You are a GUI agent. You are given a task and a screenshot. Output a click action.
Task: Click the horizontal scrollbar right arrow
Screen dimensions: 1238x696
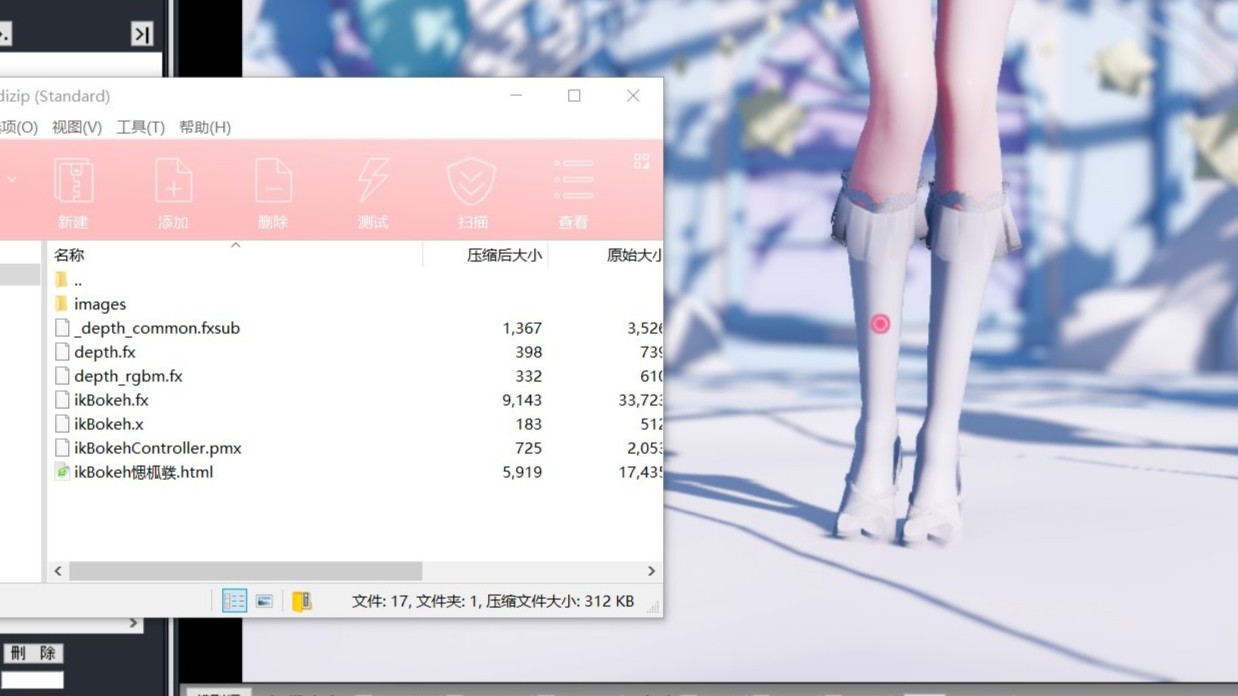point(651,571)
